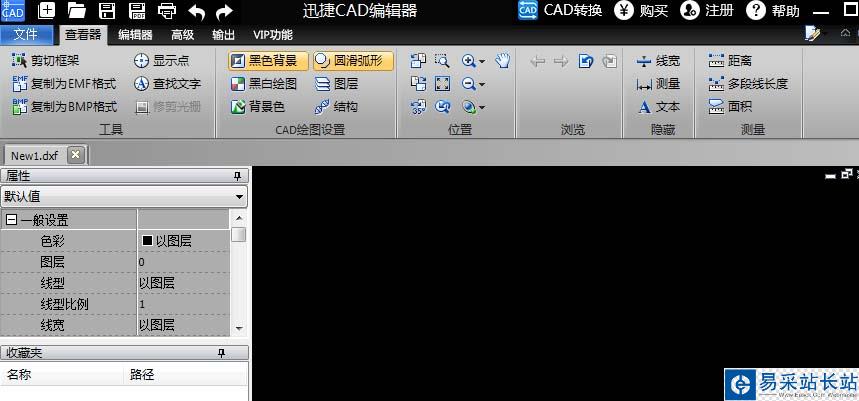Fit drawing to window icon

pyautogui.click(x=442, y=83)
